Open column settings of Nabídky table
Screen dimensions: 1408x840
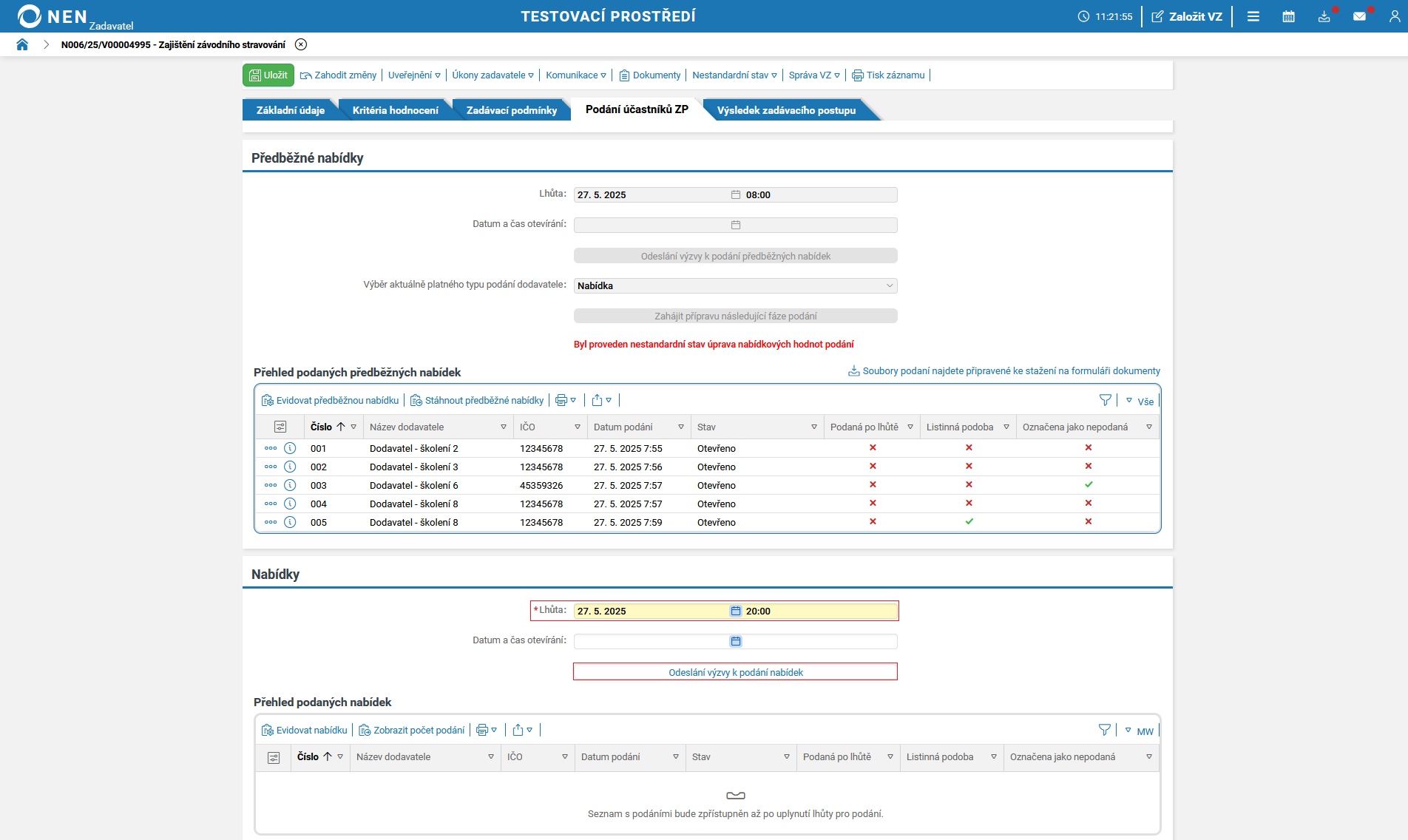click(274, 758)
